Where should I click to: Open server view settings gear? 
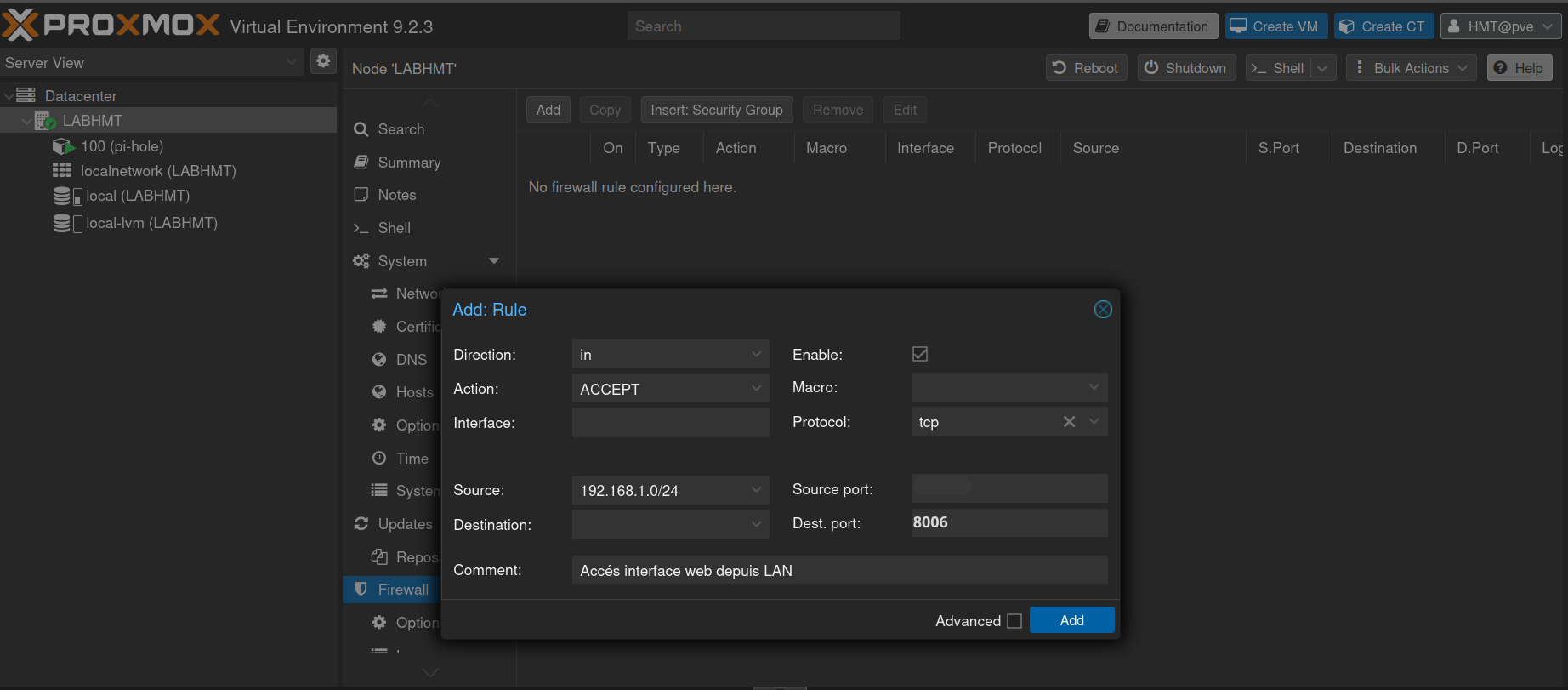323,61
